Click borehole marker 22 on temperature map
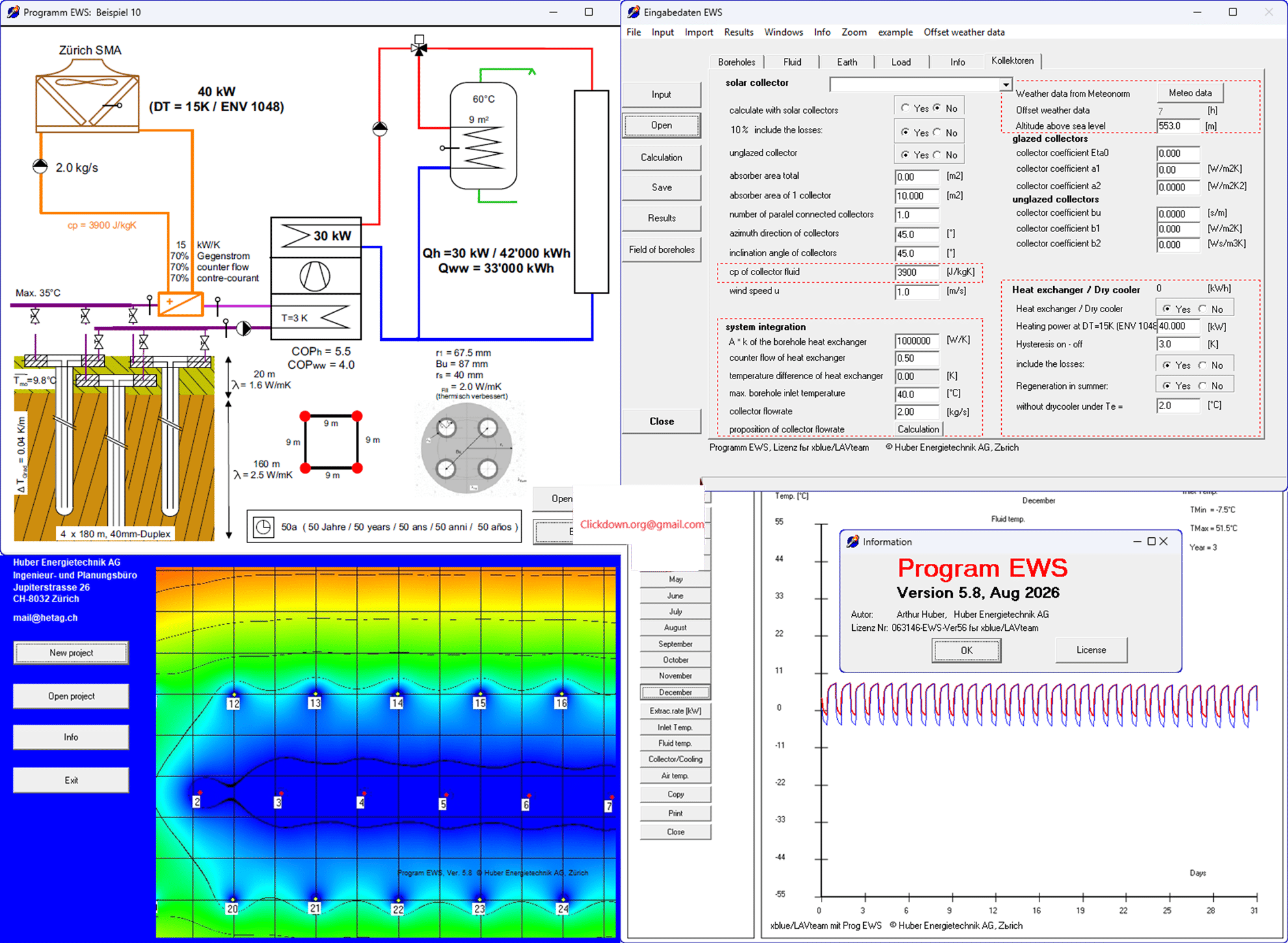 (397, 909)
